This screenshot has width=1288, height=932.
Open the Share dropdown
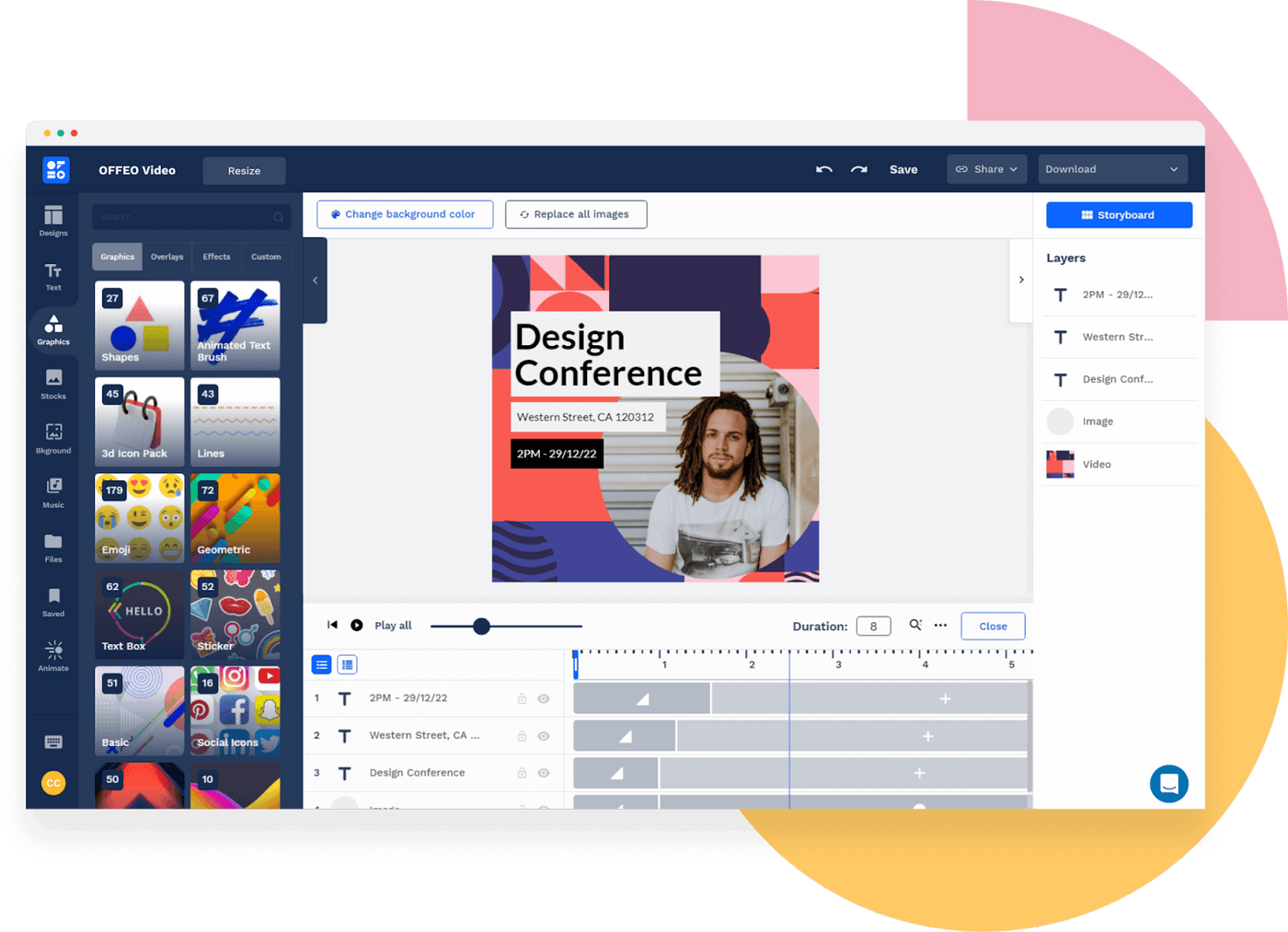987,169
